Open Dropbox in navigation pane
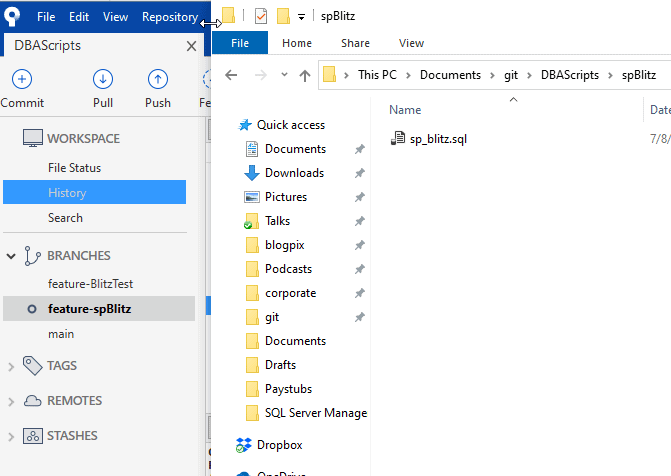 pos(279,445)
